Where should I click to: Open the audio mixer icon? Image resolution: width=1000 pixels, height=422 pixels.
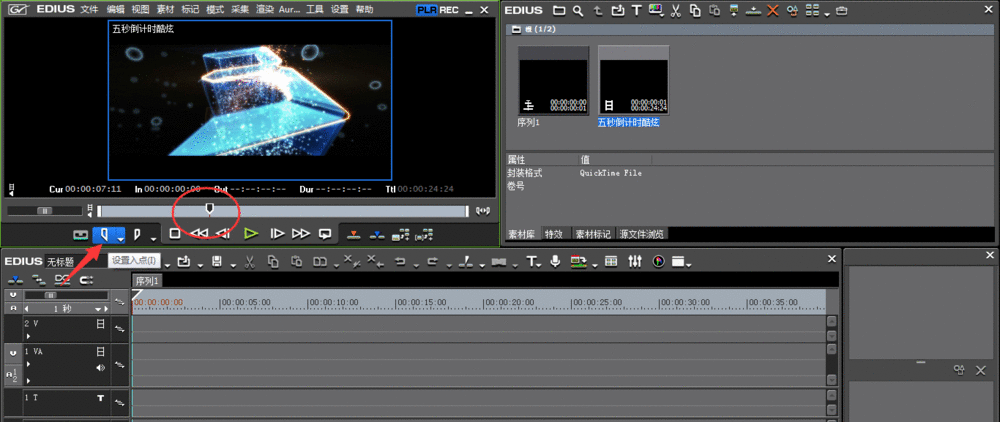click(635, 262)
